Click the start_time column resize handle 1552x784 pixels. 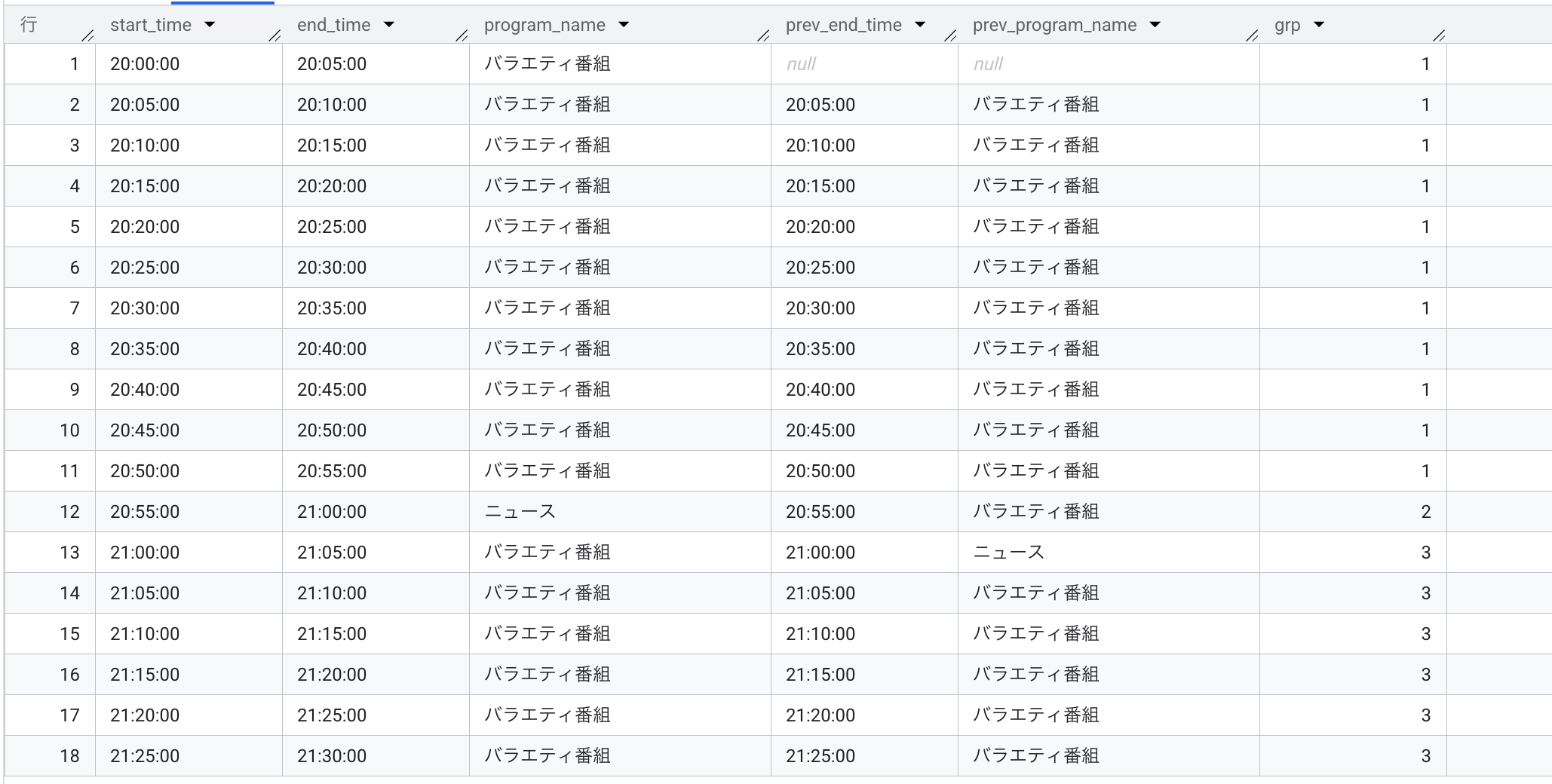click(275, 35)
